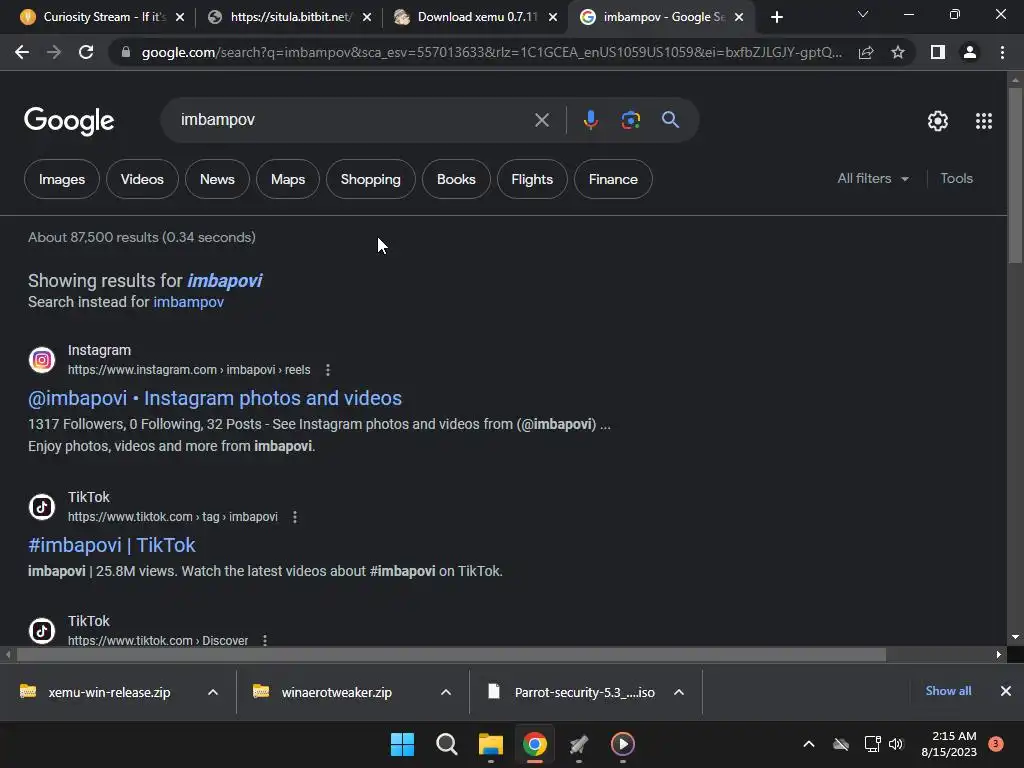Open the Windows Start menu

tap(402, 744)
